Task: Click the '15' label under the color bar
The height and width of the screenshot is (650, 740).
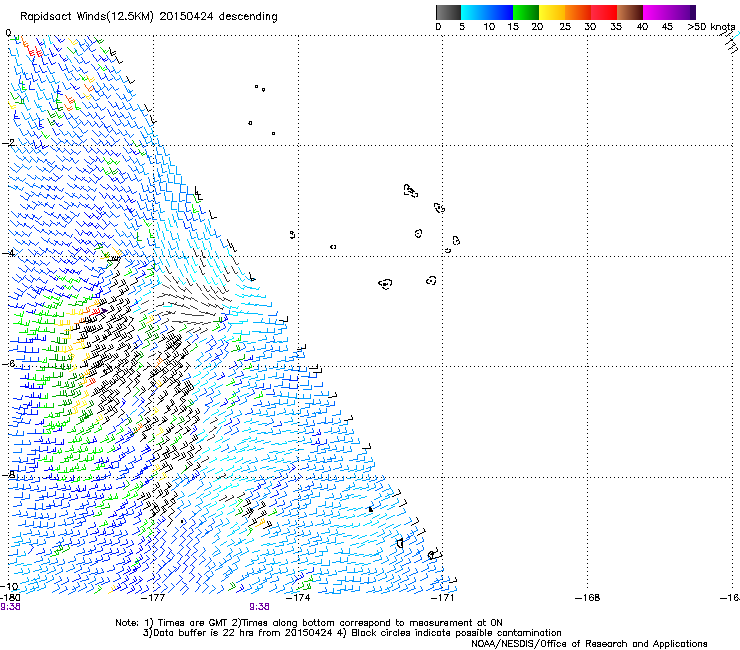Action: point(513,27)
